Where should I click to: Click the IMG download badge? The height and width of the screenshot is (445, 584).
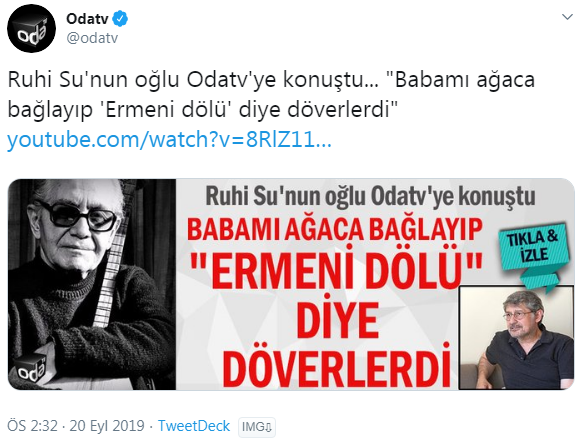pos(257,427)
